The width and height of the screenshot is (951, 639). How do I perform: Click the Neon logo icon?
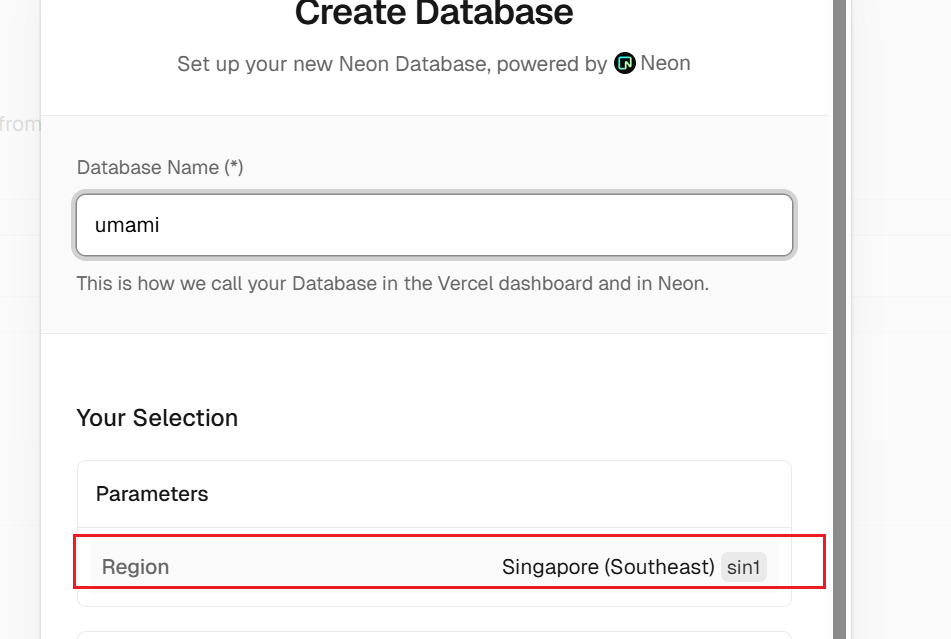pyautogui.click(x=625, y=64)
